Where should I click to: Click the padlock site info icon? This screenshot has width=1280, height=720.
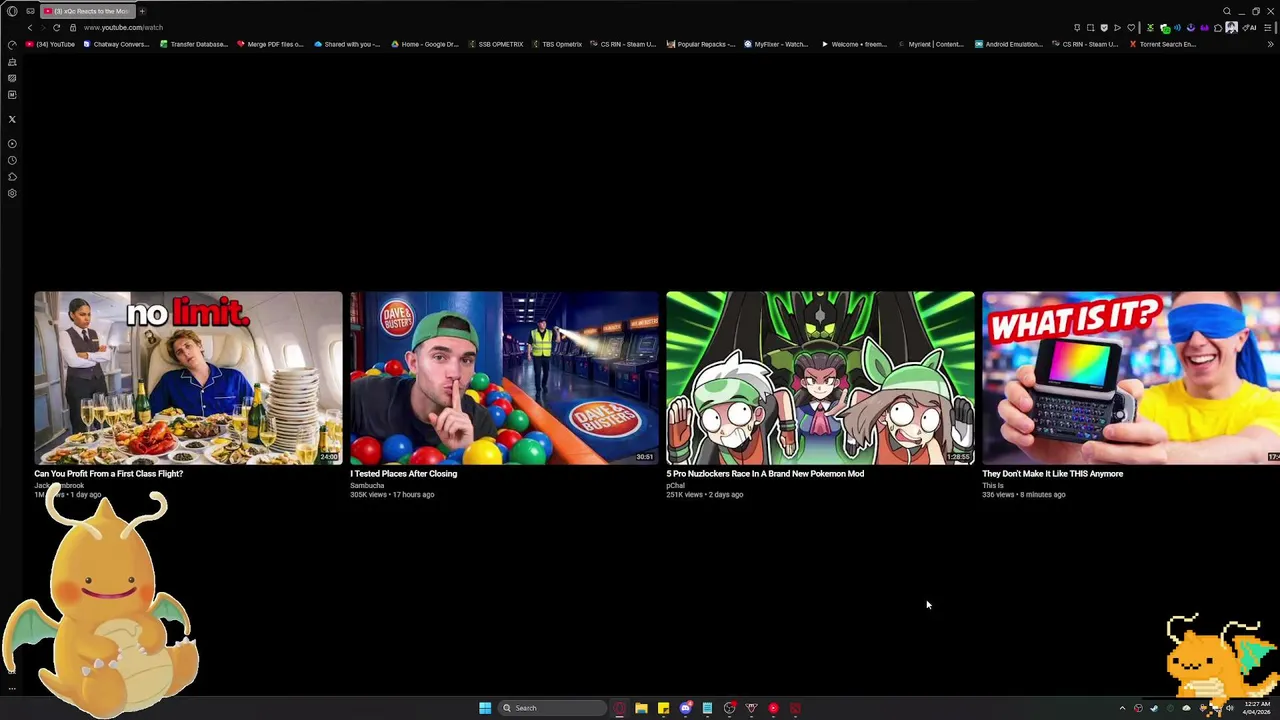coord(72,27)
